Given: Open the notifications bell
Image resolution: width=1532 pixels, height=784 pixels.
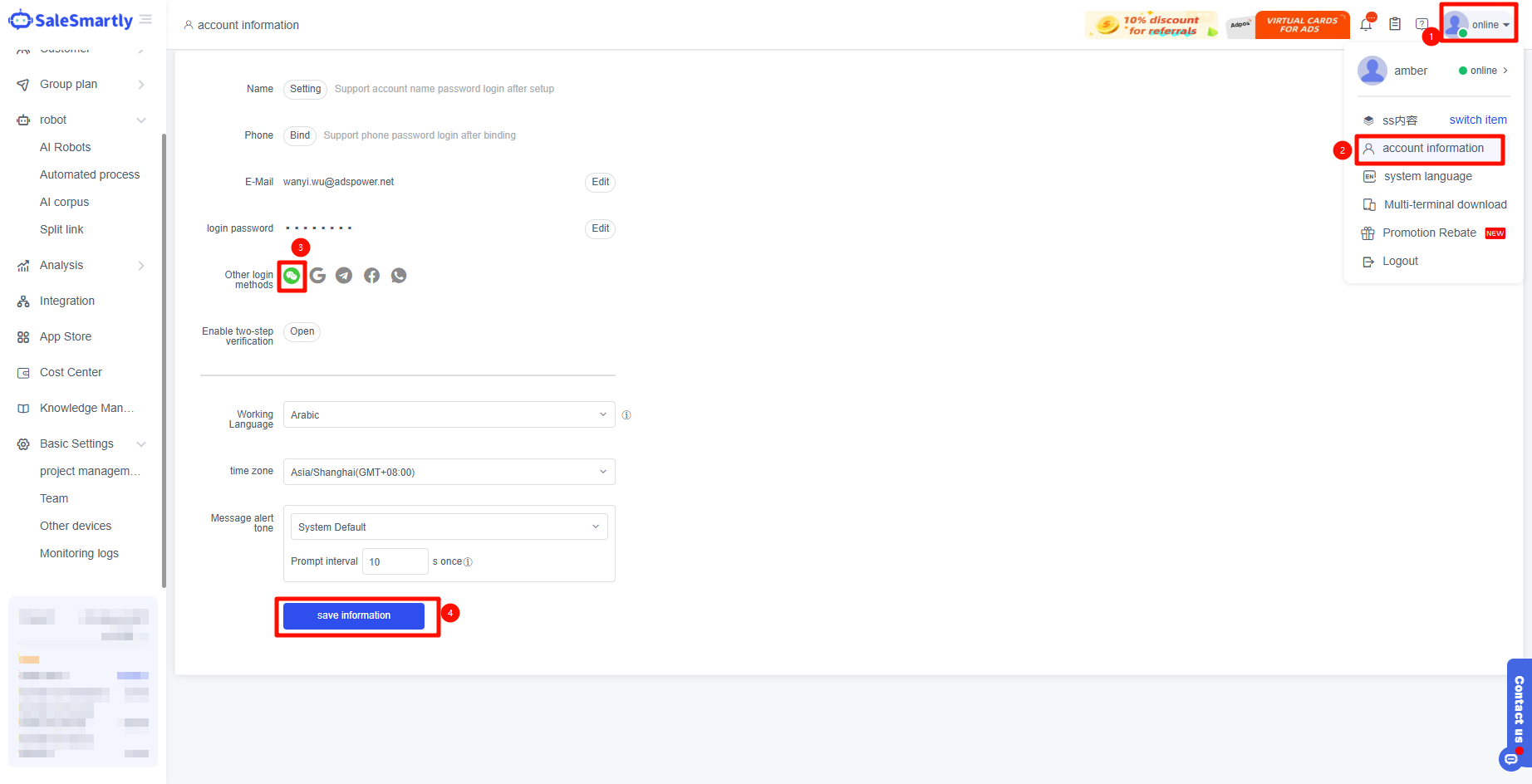Looking at the screenshot, I should coord(1366,24).
